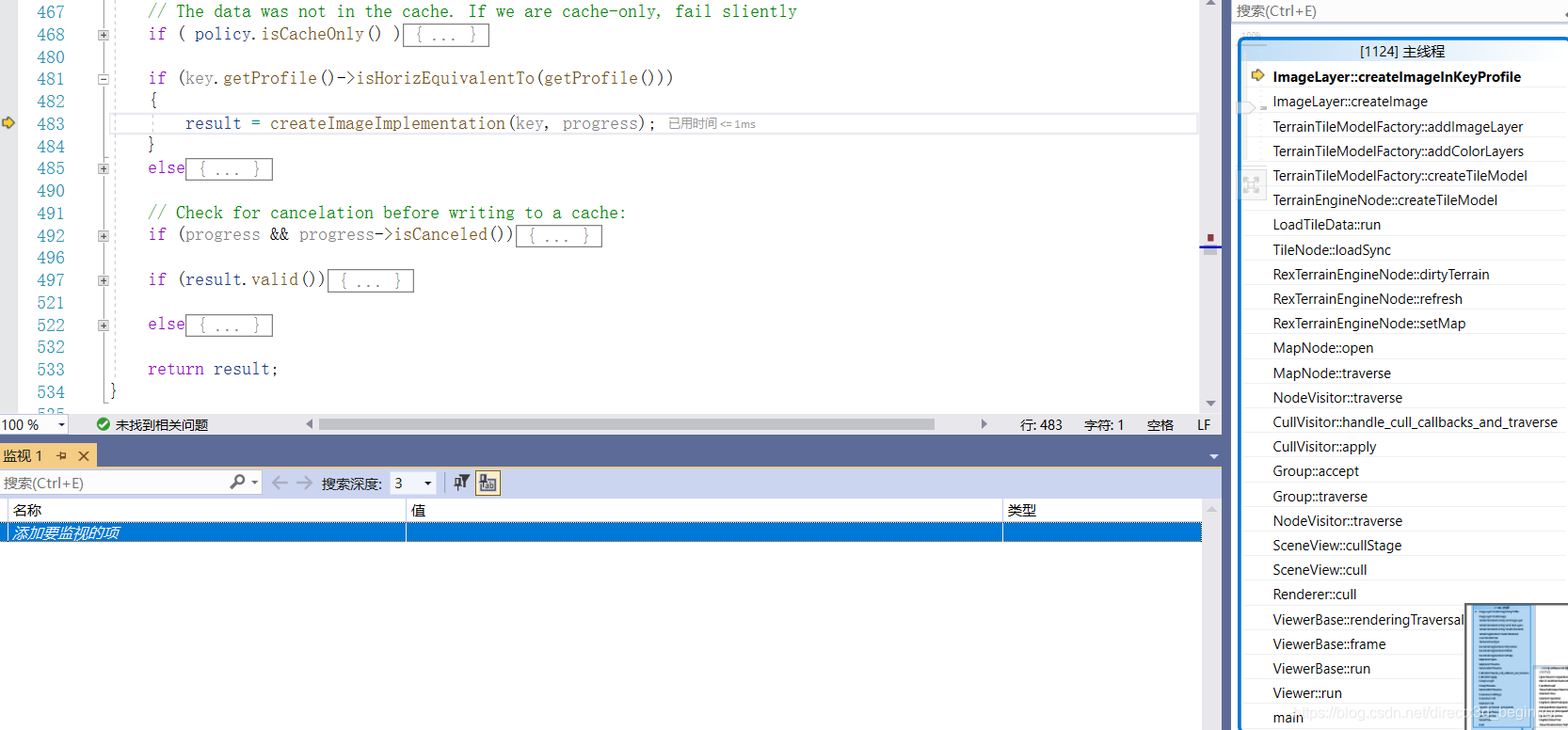Select the Watch 1 tab
Screen dimensions: 1568x730
point(23,455)
